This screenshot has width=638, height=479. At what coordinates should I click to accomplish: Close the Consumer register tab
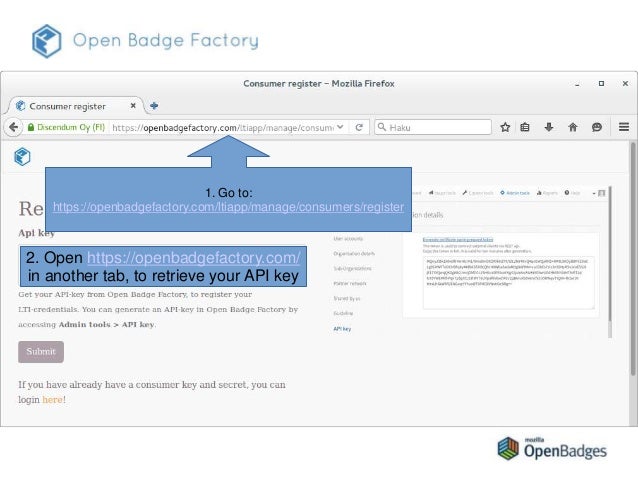pos(133,105)
